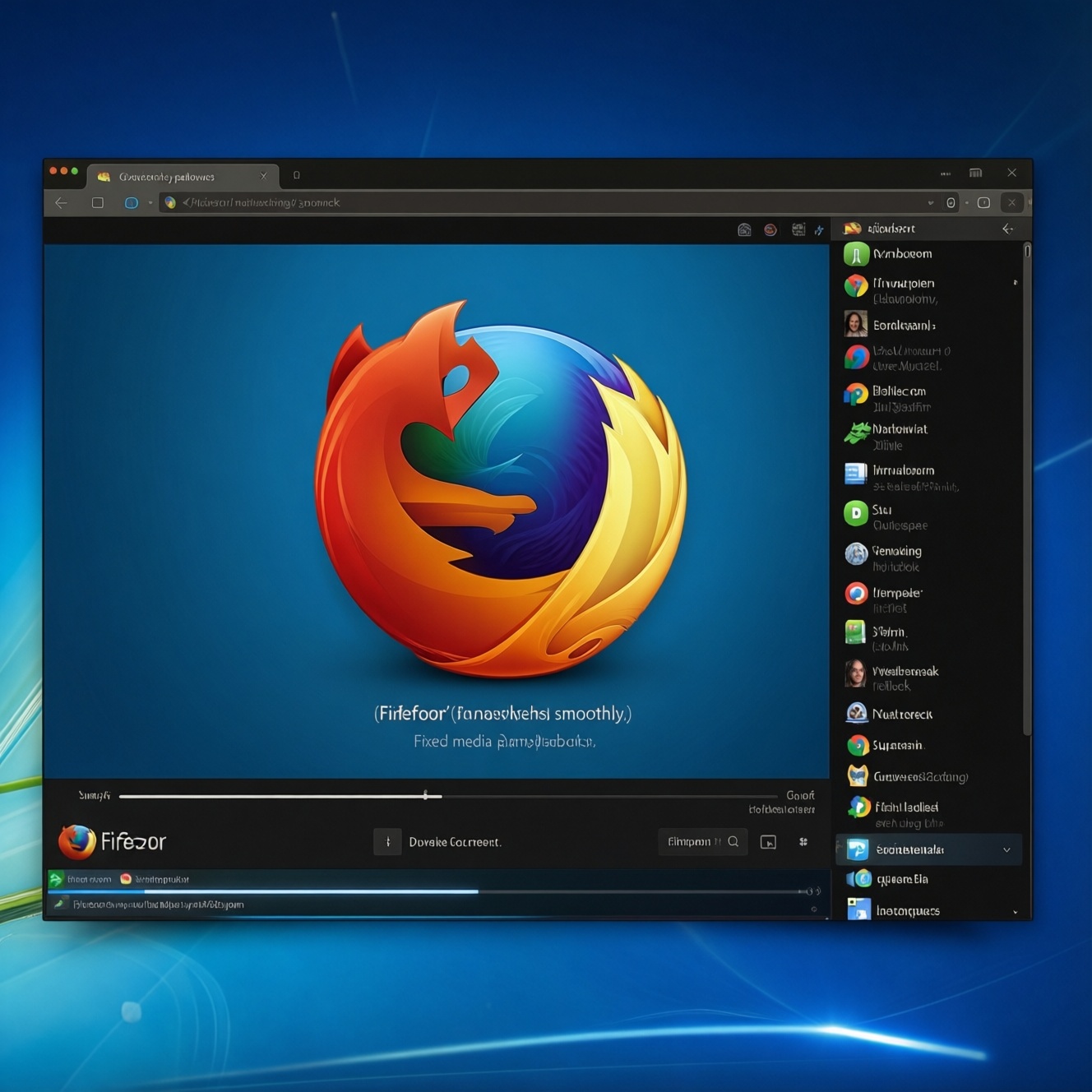Click the back arrow in the browser toolbar
The height and width of the screenshot is (1092, 1092).
click(x=61, y=202)
